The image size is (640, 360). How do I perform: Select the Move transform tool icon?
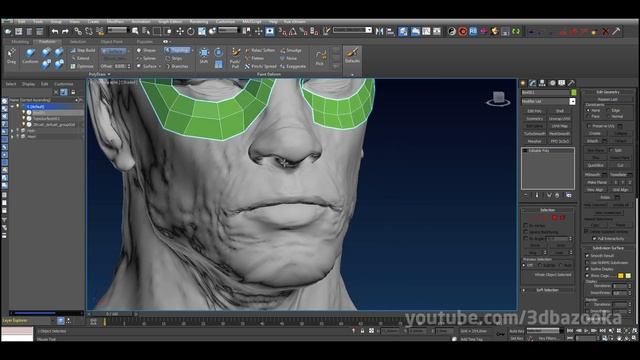pyautogui.click(x=180, y=31)
